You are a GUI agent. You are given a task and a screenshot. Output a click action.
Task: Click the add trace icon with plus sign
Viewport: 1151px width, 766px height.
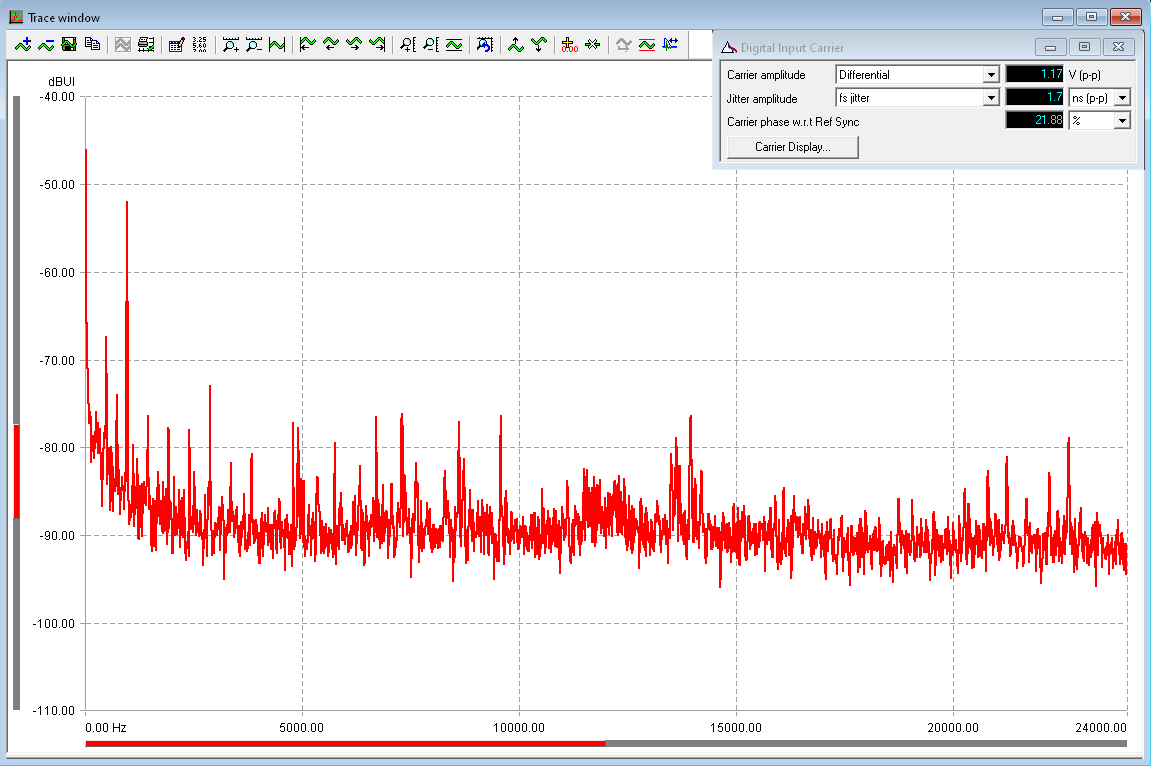[x=24, y=44]
